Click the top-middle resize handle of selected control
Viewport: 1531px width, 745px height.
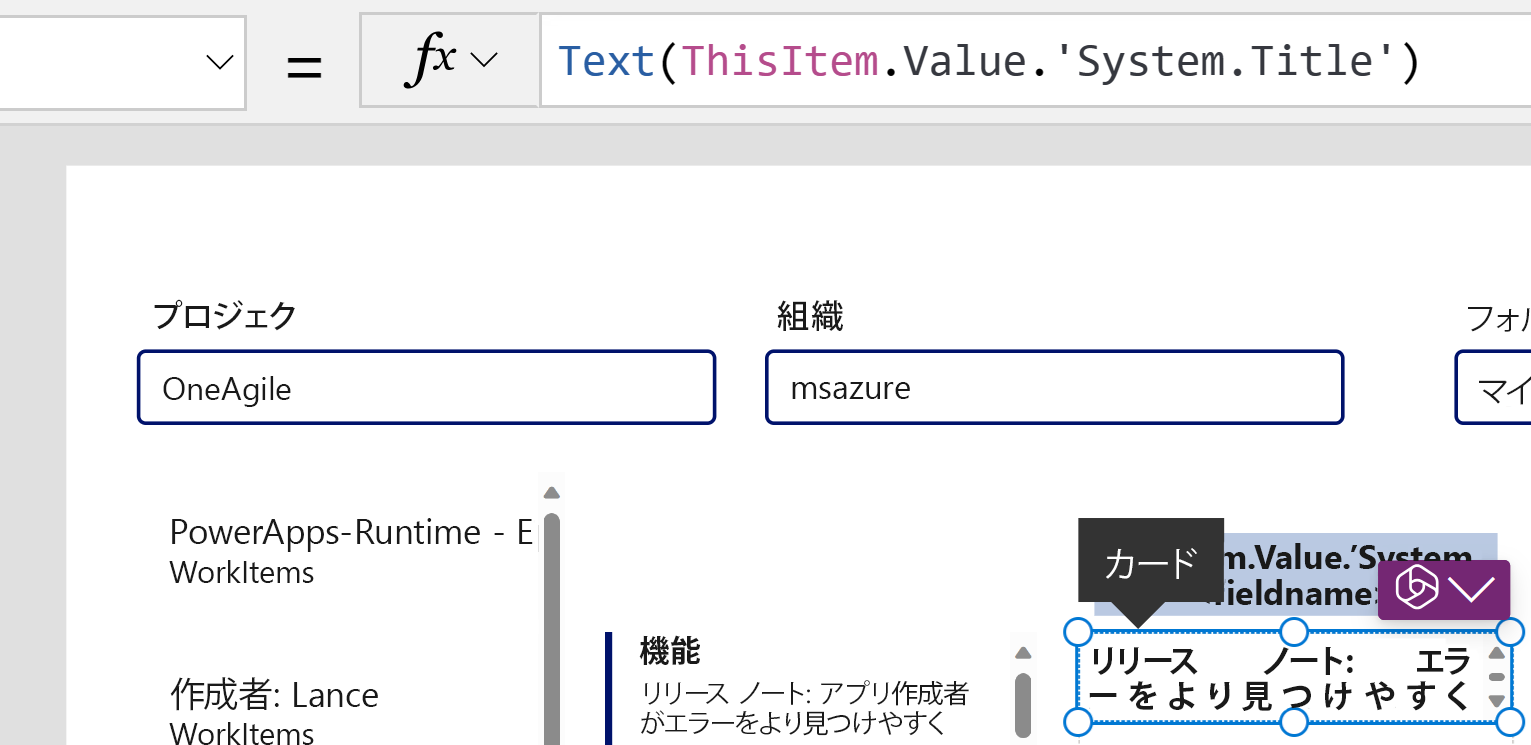click(1294, 632)
